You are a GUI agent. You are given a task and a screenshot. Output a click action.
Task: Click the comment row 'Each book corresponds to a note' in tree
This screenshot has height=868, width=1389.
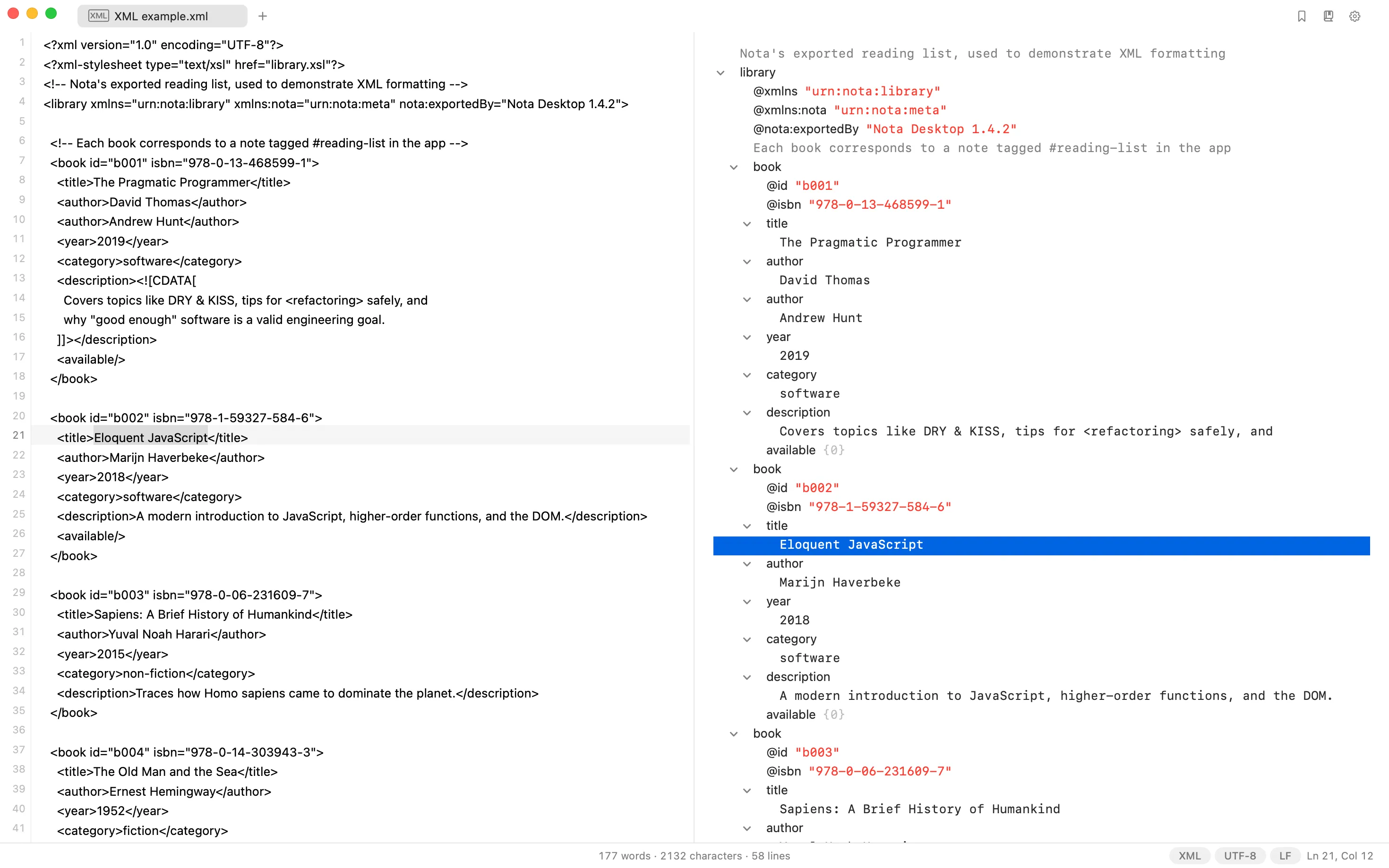pos(1041,148)
